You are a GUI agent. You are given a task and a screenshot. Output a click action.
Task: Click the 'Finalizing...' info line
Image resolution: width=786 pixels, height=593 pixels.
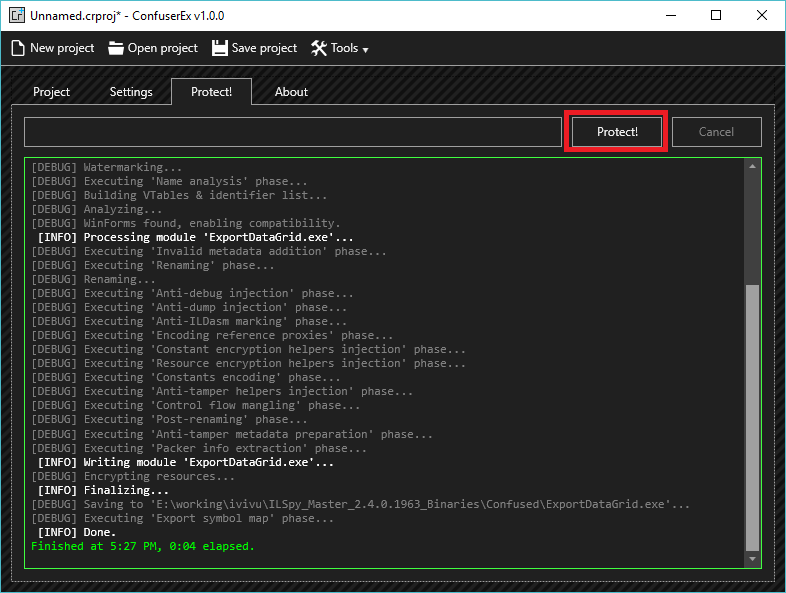[x=103, y=490]
